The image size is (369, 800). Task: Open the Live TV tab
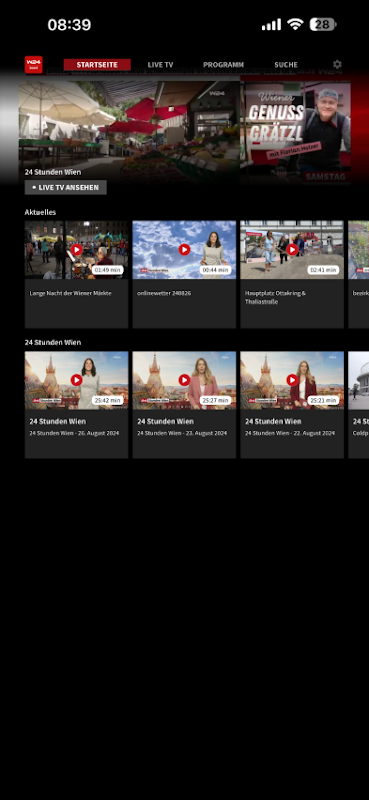(160, 65)
